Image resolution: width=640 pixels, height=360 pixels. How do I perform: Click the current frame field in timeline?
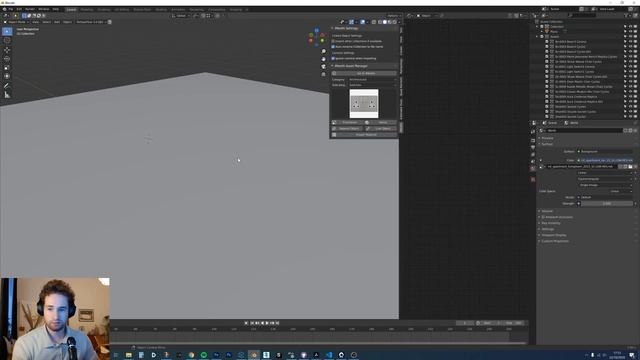pyautogui.click(x=465, y=323)
